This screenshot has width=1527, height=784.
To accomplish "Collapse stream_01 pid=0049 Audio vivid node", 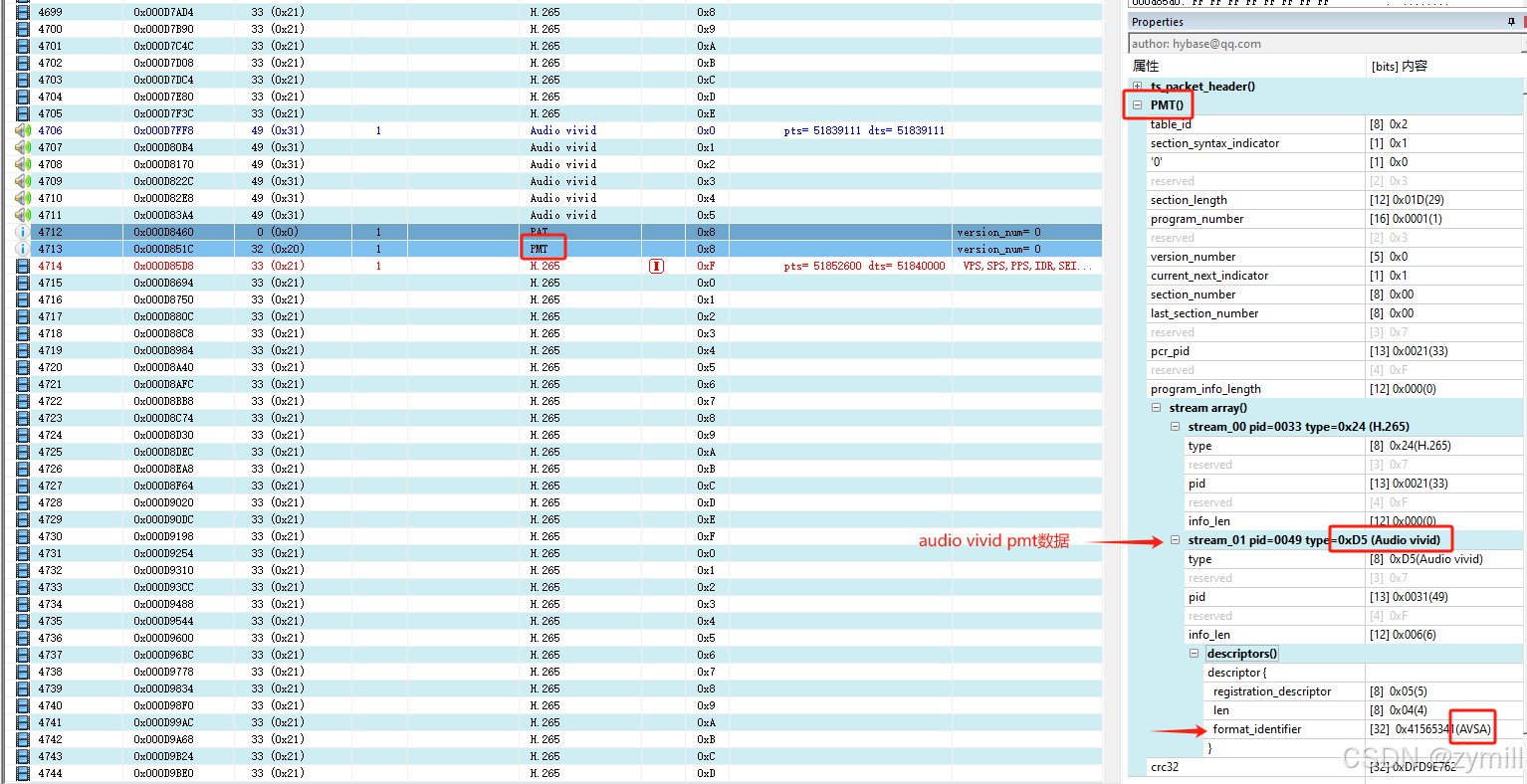I will tap(1176, 540).
